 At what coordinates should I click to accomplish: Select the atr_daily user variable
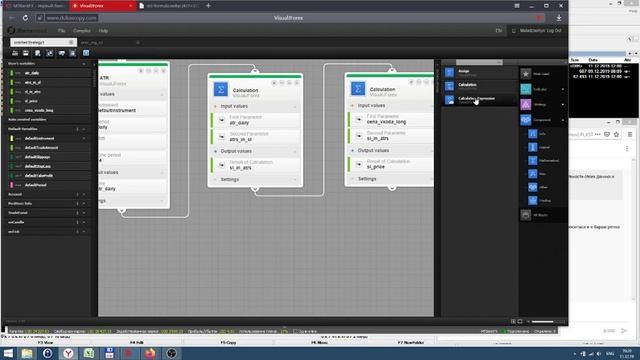pos(32,73)
